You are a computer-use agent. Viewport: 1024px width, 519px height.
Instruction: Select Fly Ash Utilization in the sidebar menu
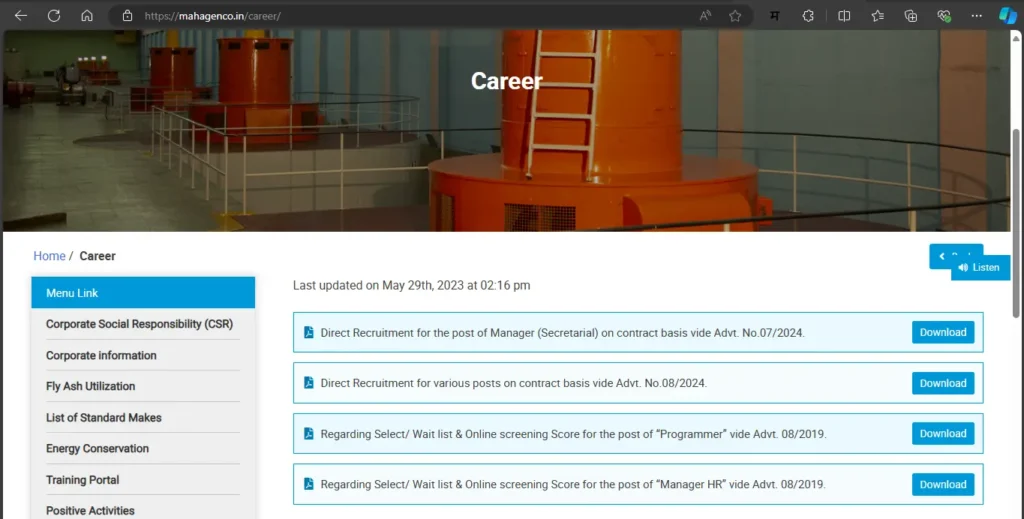tap(90, 386)
